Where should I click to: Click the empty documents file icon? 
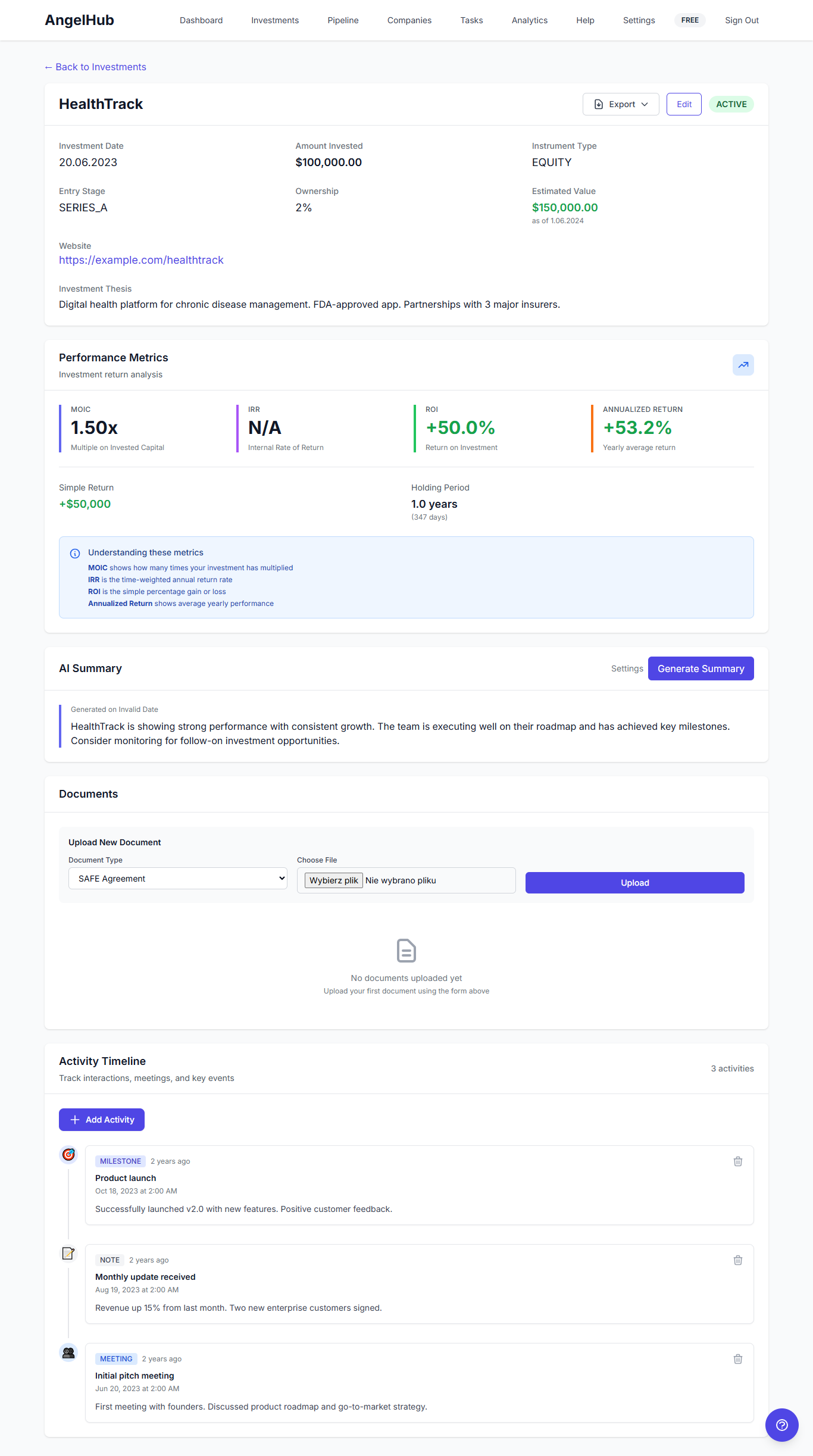406,951
